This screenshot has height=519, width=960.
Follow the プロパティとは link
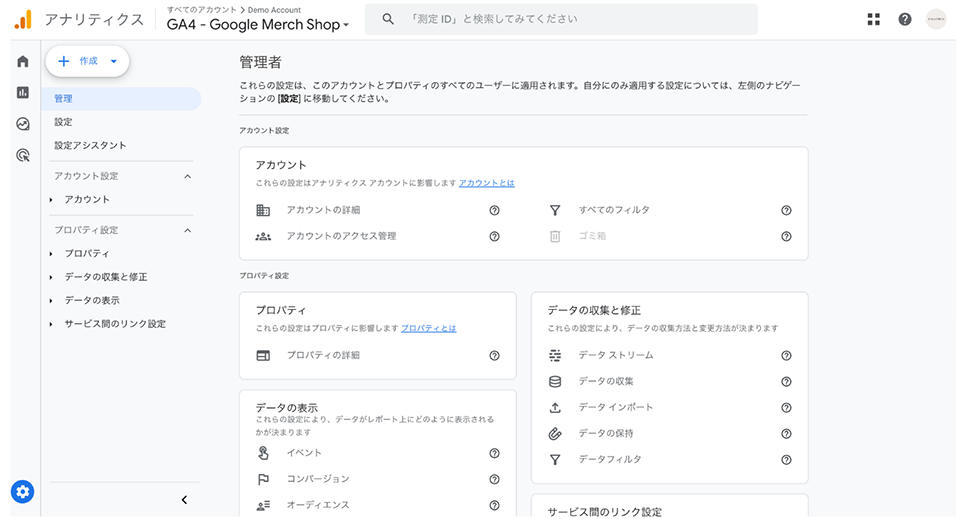429,328
